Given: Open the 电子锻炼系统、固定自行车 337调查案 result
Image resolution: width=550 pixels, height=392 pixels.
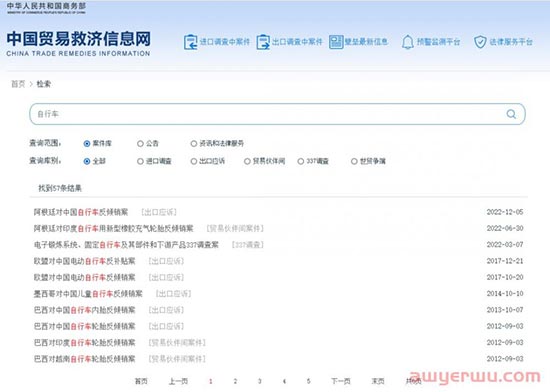Looking at the screenshot, I should coord(126,245).
